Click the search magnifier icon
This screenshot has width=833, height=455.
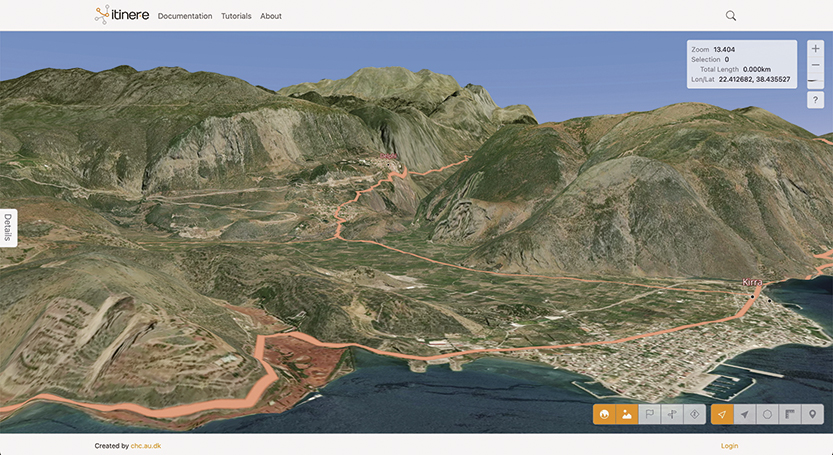pos(731,16)
